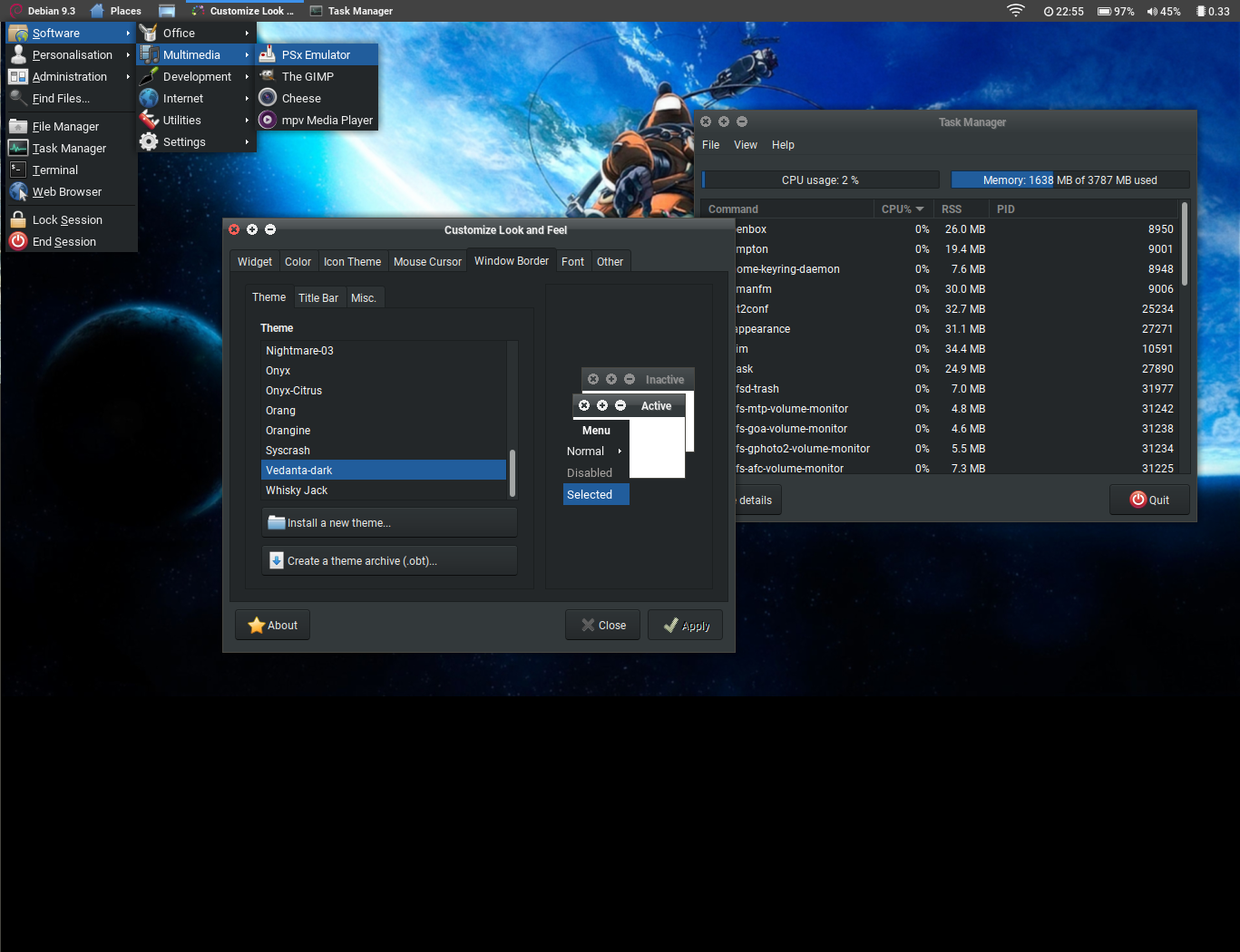Select the Onyx-Citrus theme
Screen dimensions: 1240x952
point(383,390)
